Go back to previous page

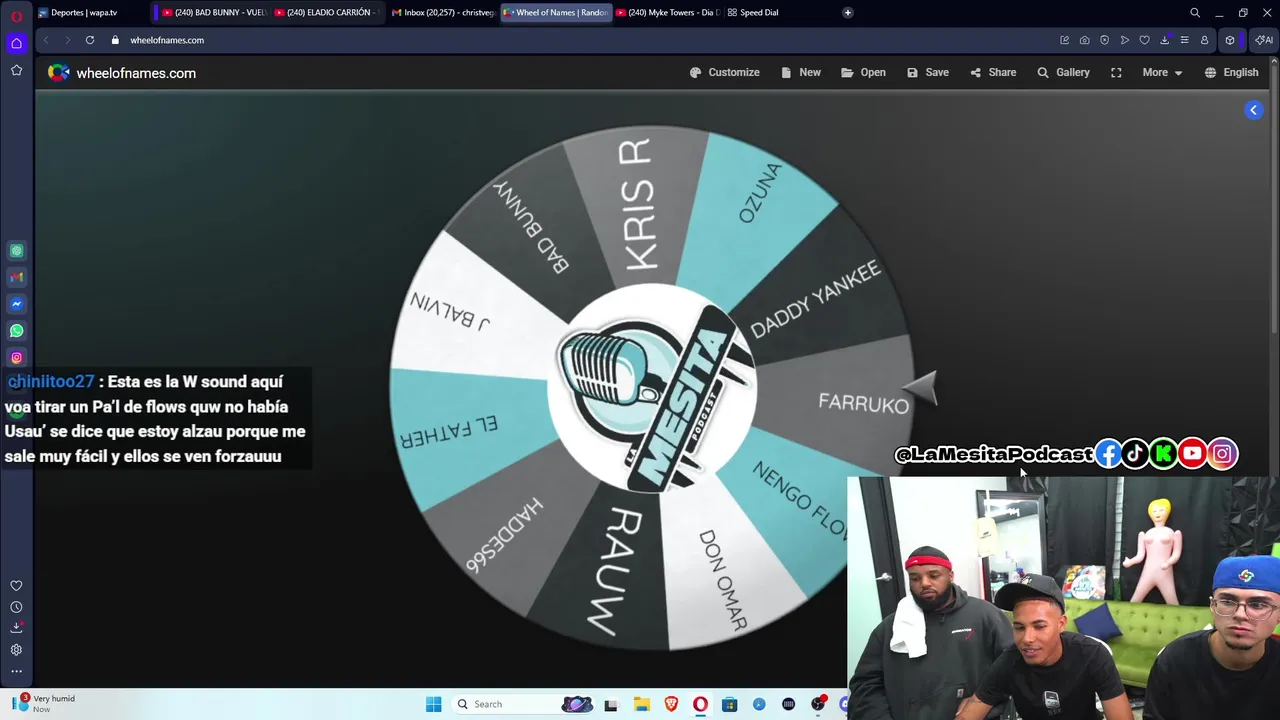click(x=46, y=40)
